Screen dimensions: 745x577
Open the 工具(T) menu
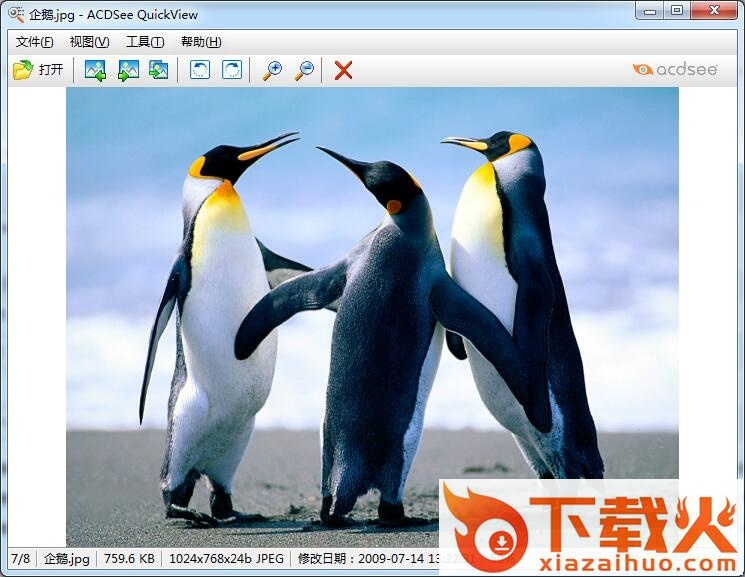coord(145,42)
